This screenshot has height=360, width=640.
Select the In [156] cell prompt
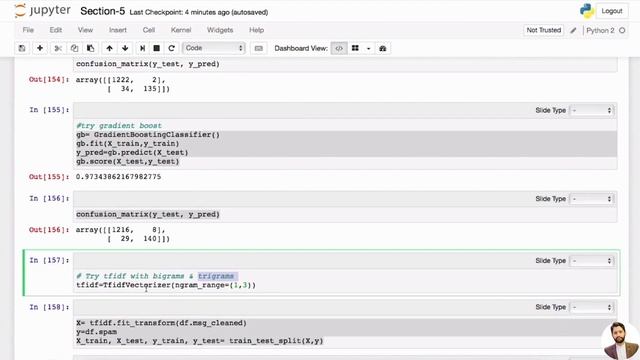(x=49, y=198)
